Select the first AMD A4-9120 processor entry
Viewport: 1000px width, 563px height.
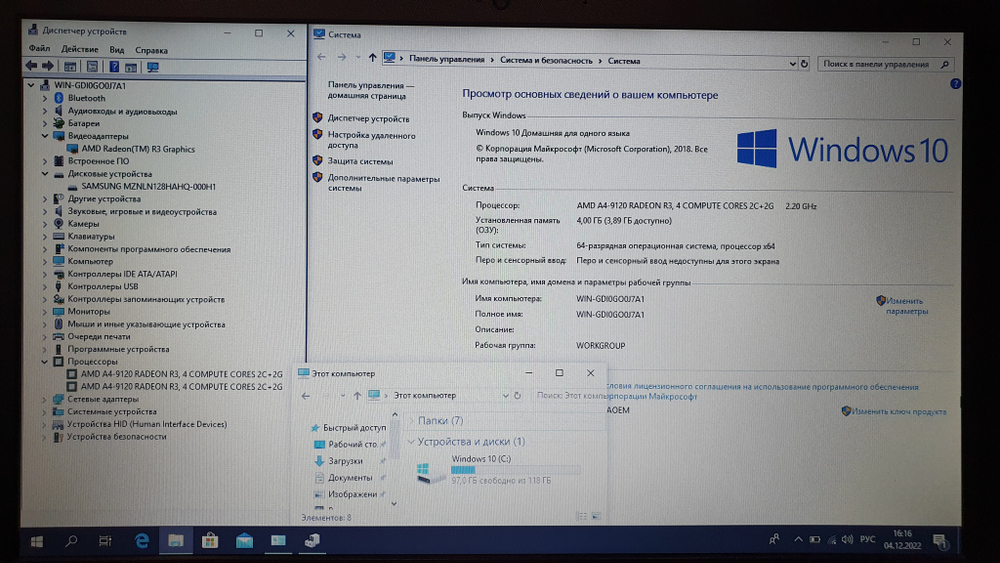(181, 374)
